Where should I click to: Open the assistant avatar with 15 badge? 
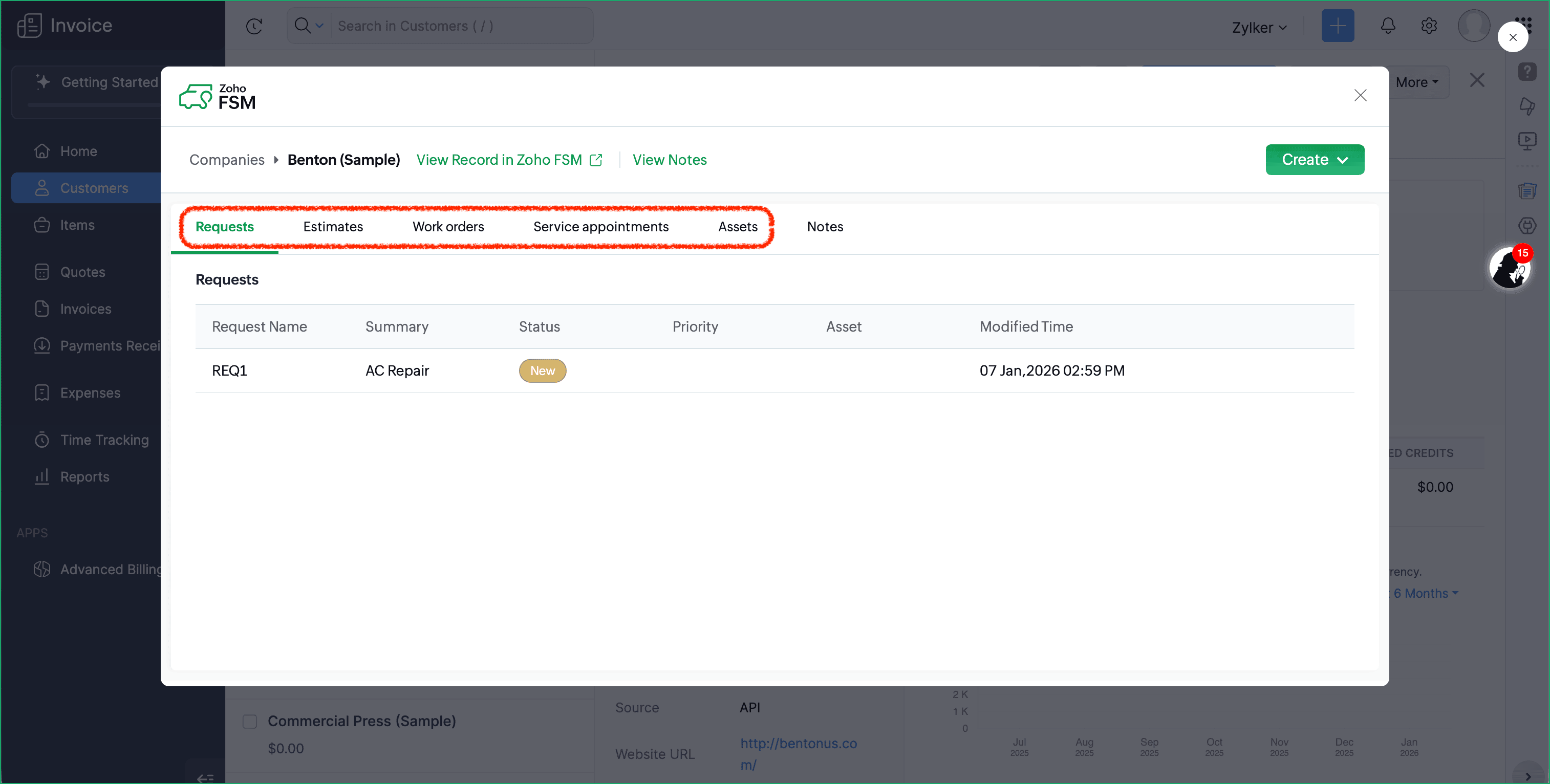click(x=1509, y=269)
